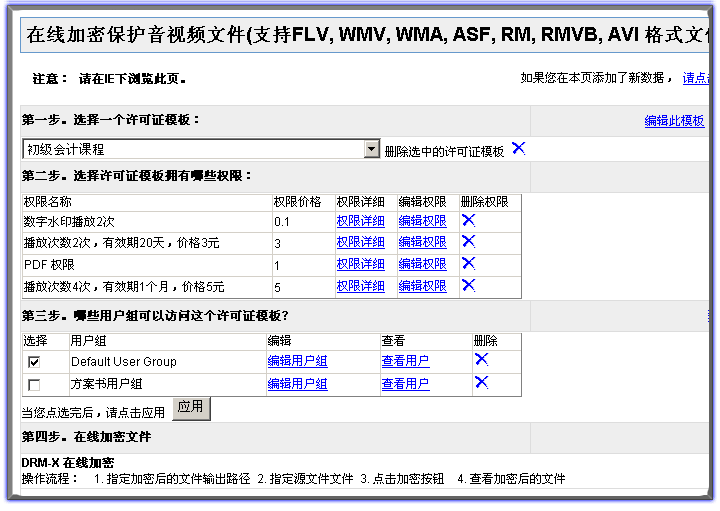Click 权限详细 for 播放次数4次 row
The height and width of the screenshot is (511, 720).
360,287
